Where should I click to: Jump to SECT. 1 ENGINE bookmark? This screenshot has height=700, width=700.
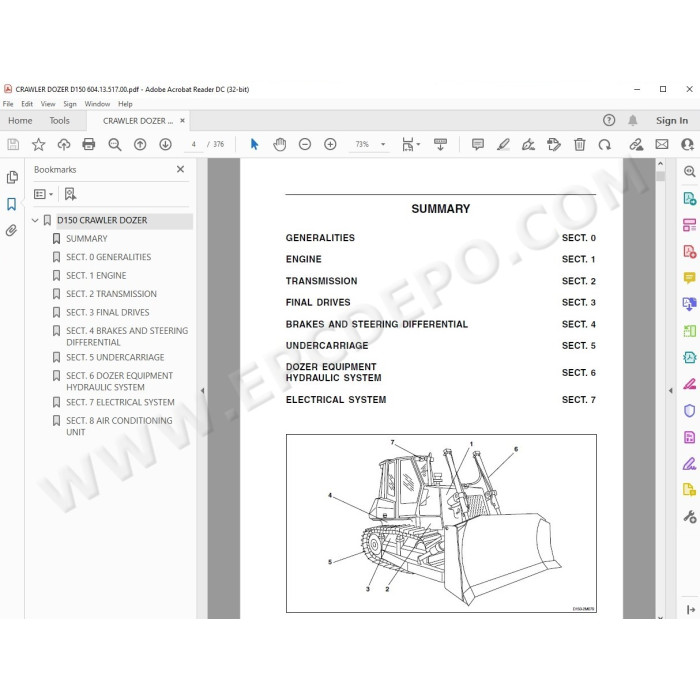click(x=96, y=275)
